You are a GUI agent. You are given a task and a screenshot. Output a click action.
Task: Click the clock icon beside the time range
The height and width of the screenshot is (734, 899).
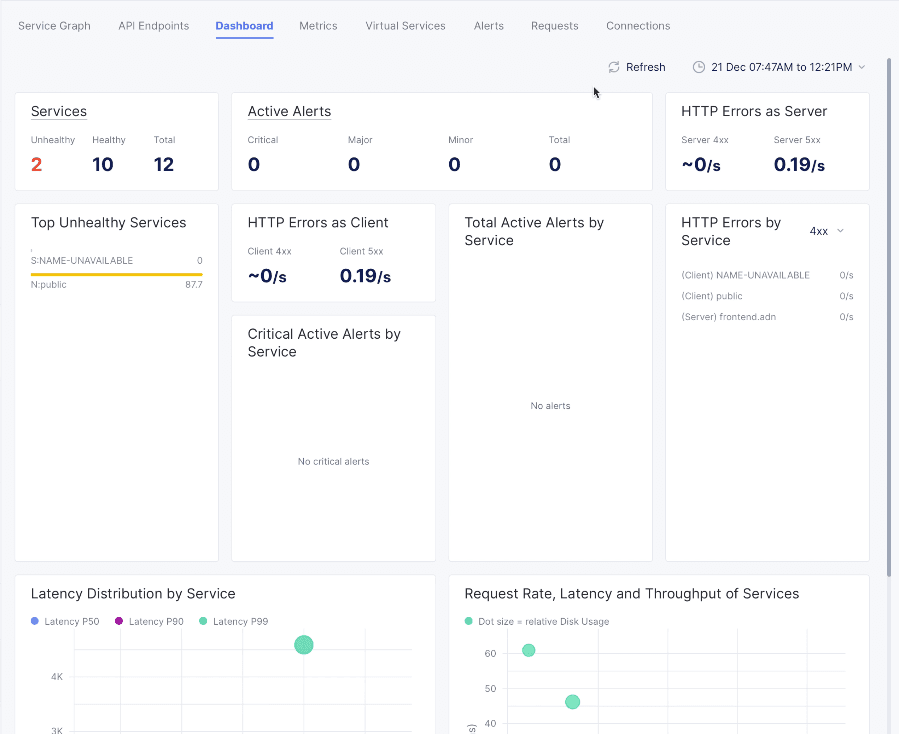(x=699, y=67)
